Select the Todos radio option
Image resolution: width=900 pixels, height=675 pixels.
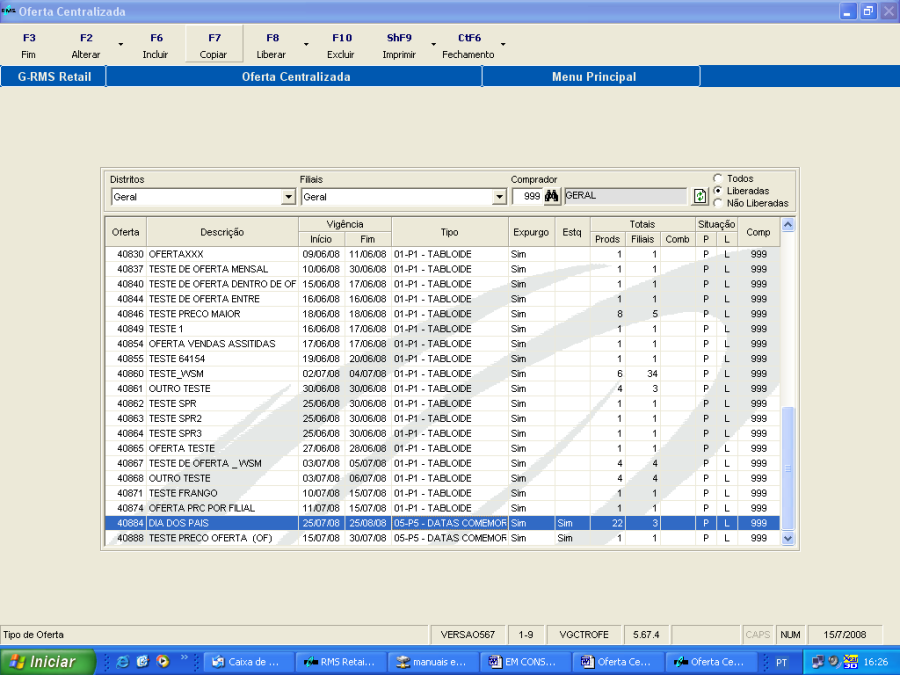click(718, 179)
